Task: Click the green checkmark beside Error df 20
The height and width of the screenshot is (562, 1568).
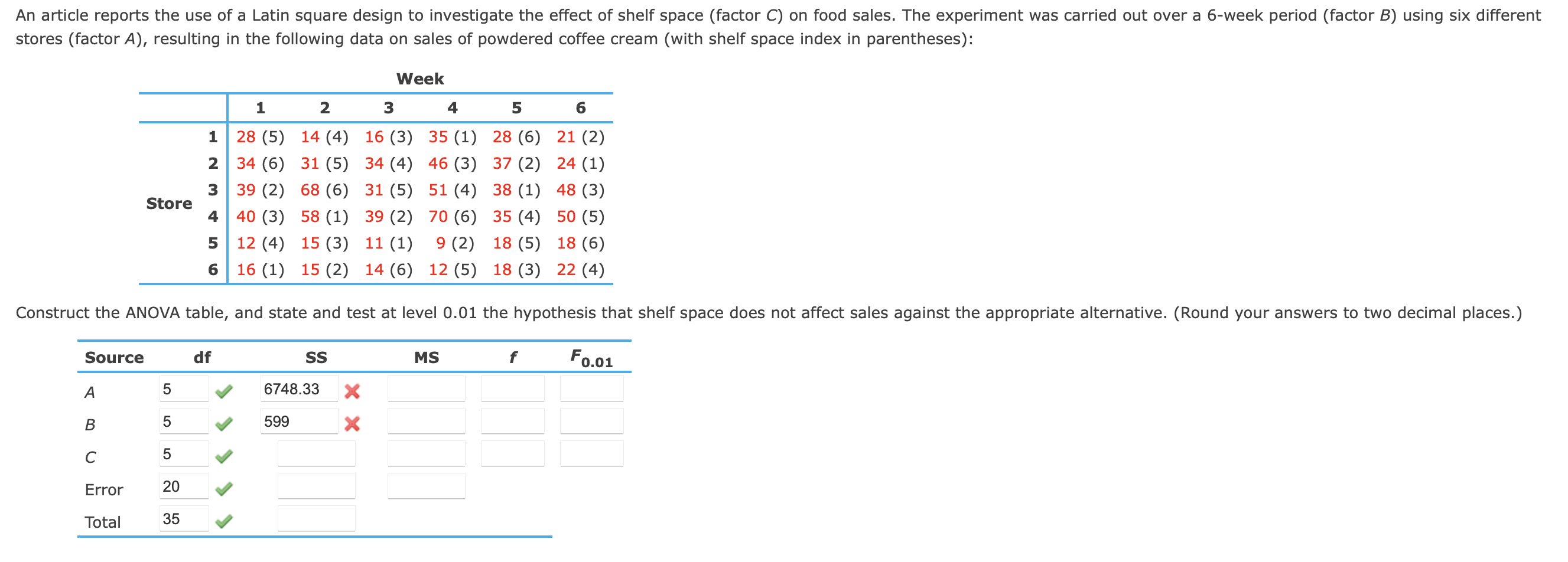Action: point(224,487)
